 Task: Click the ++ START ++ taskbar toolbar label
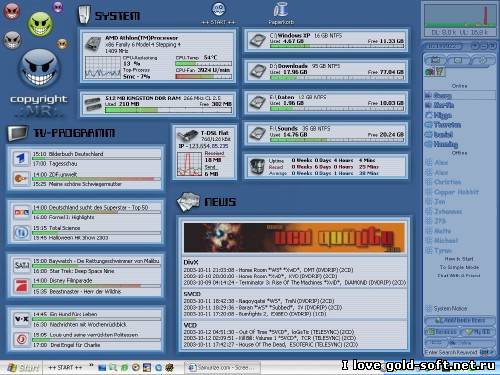[x=65, y=368]
